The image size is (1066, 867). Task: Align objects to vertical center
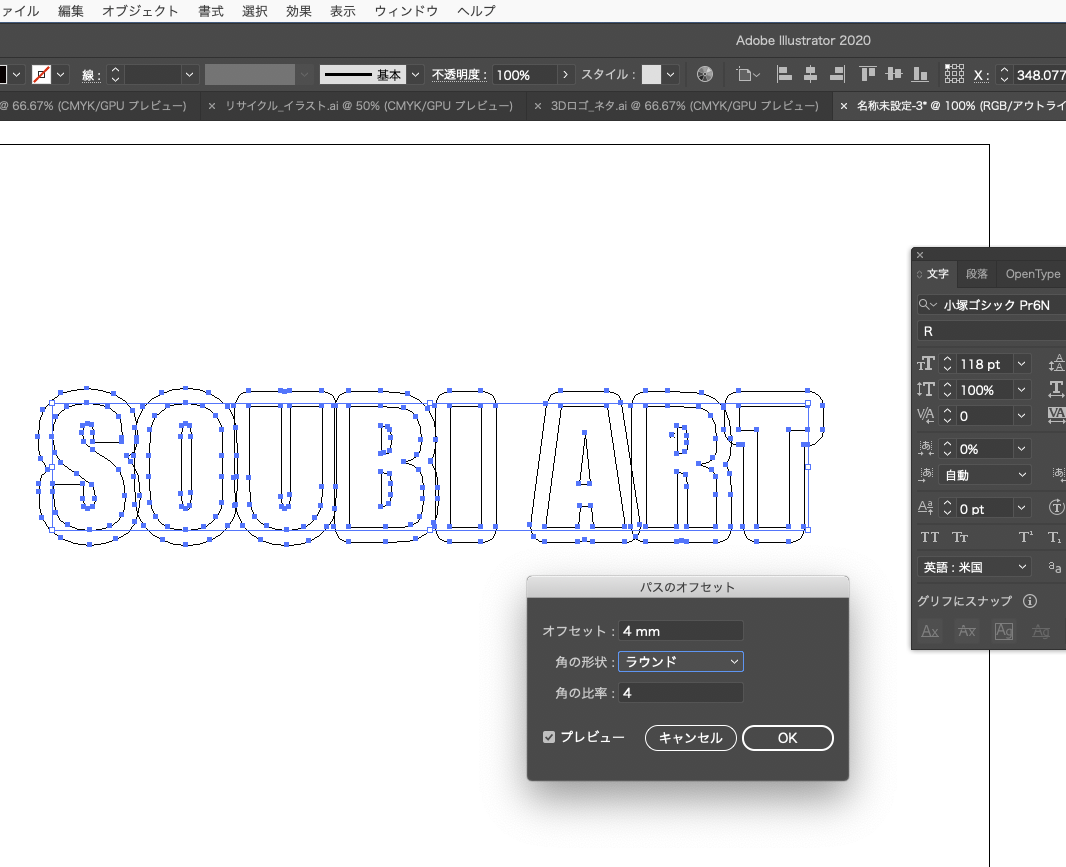(x=894, y=74)
